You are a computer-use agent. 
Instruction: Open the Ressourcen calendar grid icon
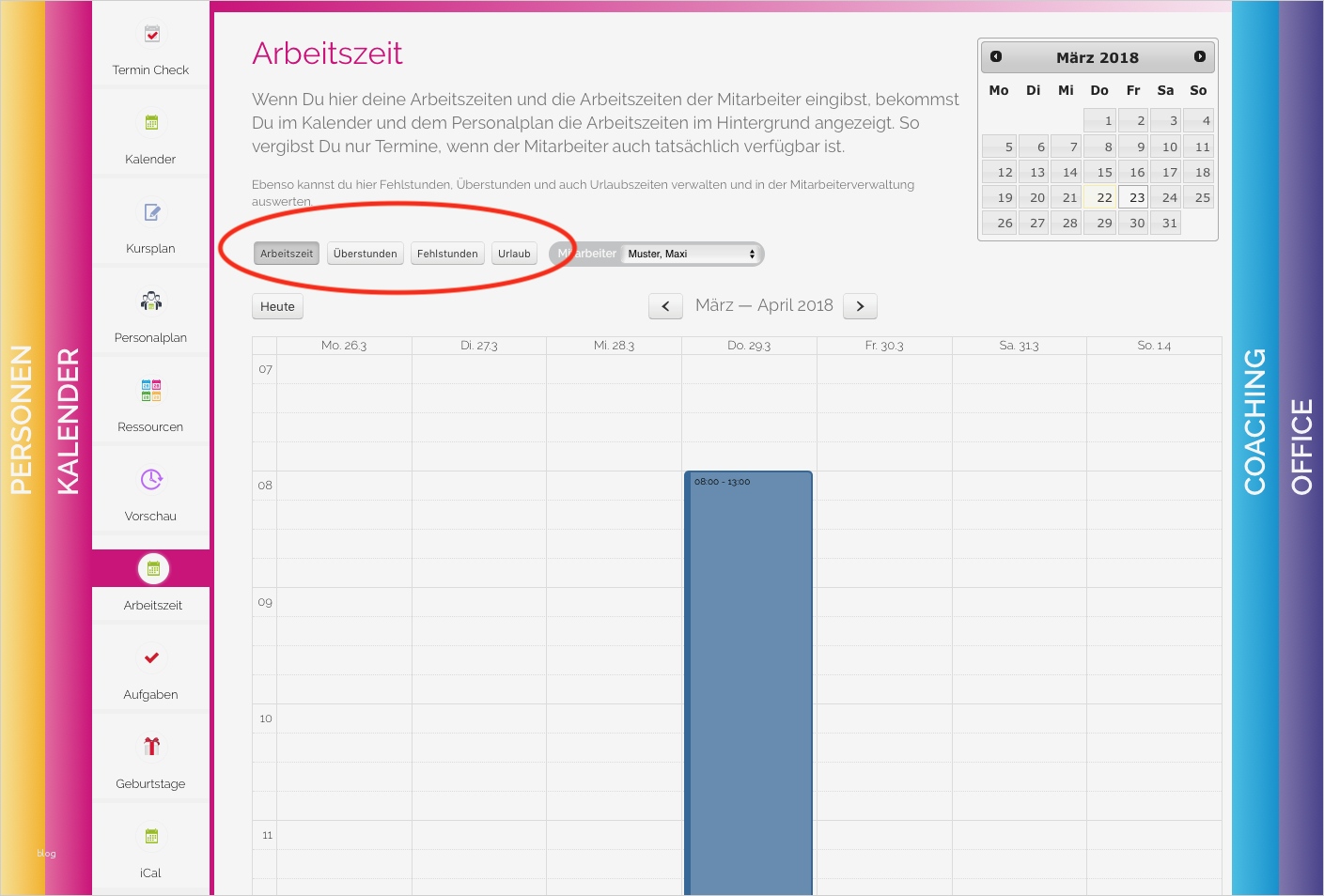151,391
